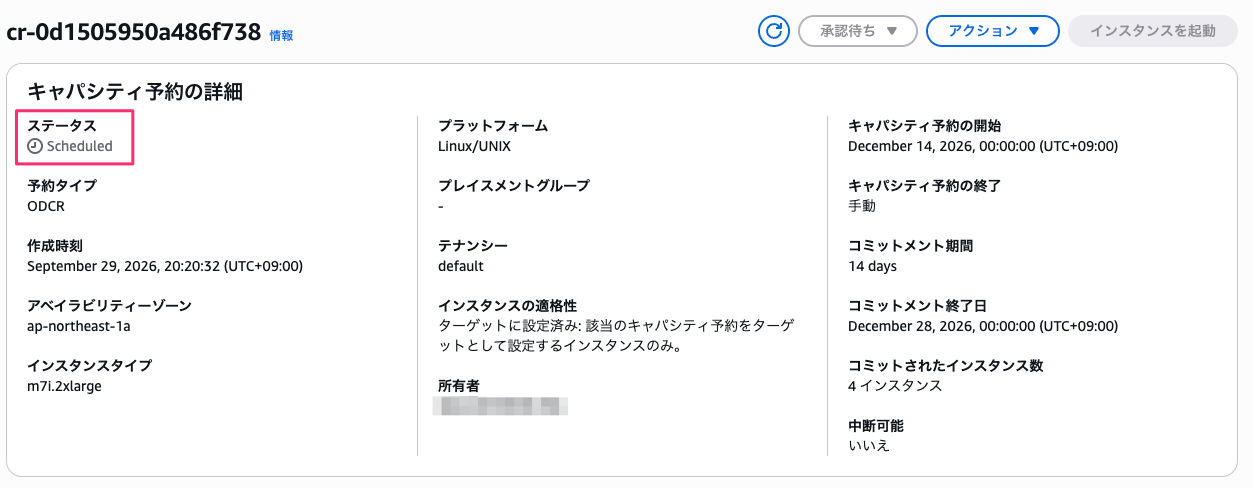Open the 承認待ち dropdown
The image size is (1253, 488).
click(x=858, y=31)
